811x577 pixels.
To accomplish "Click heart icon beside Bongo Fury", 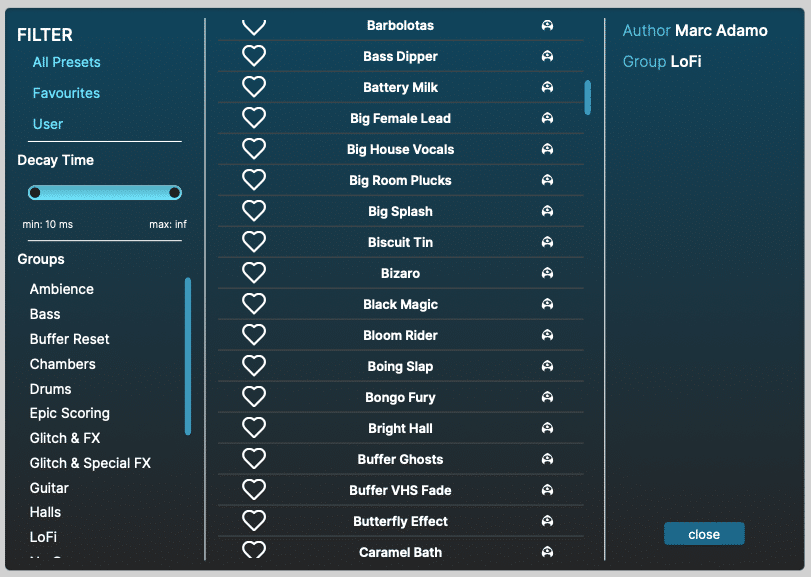I will [x=254, y=397].
